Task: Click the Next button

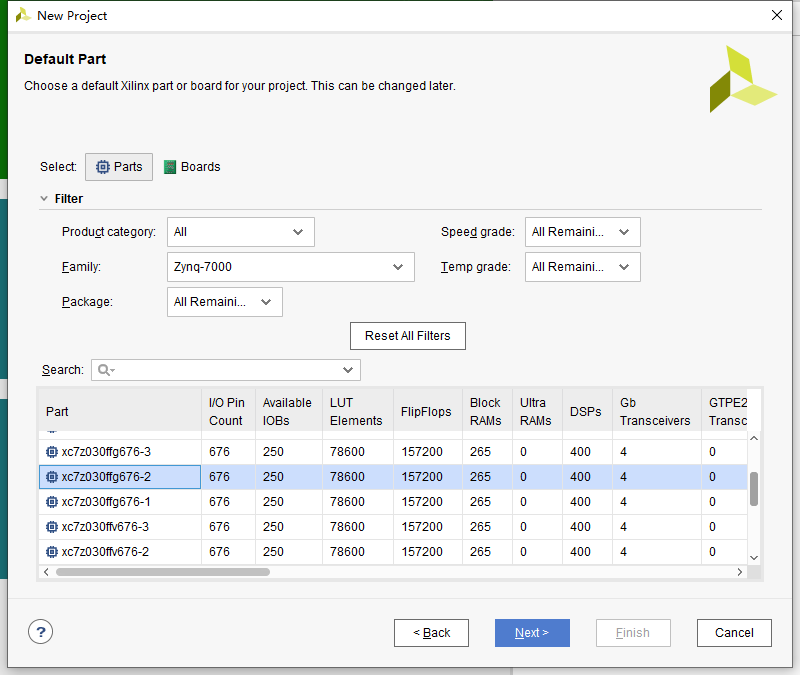Action: tap(532, 633)
